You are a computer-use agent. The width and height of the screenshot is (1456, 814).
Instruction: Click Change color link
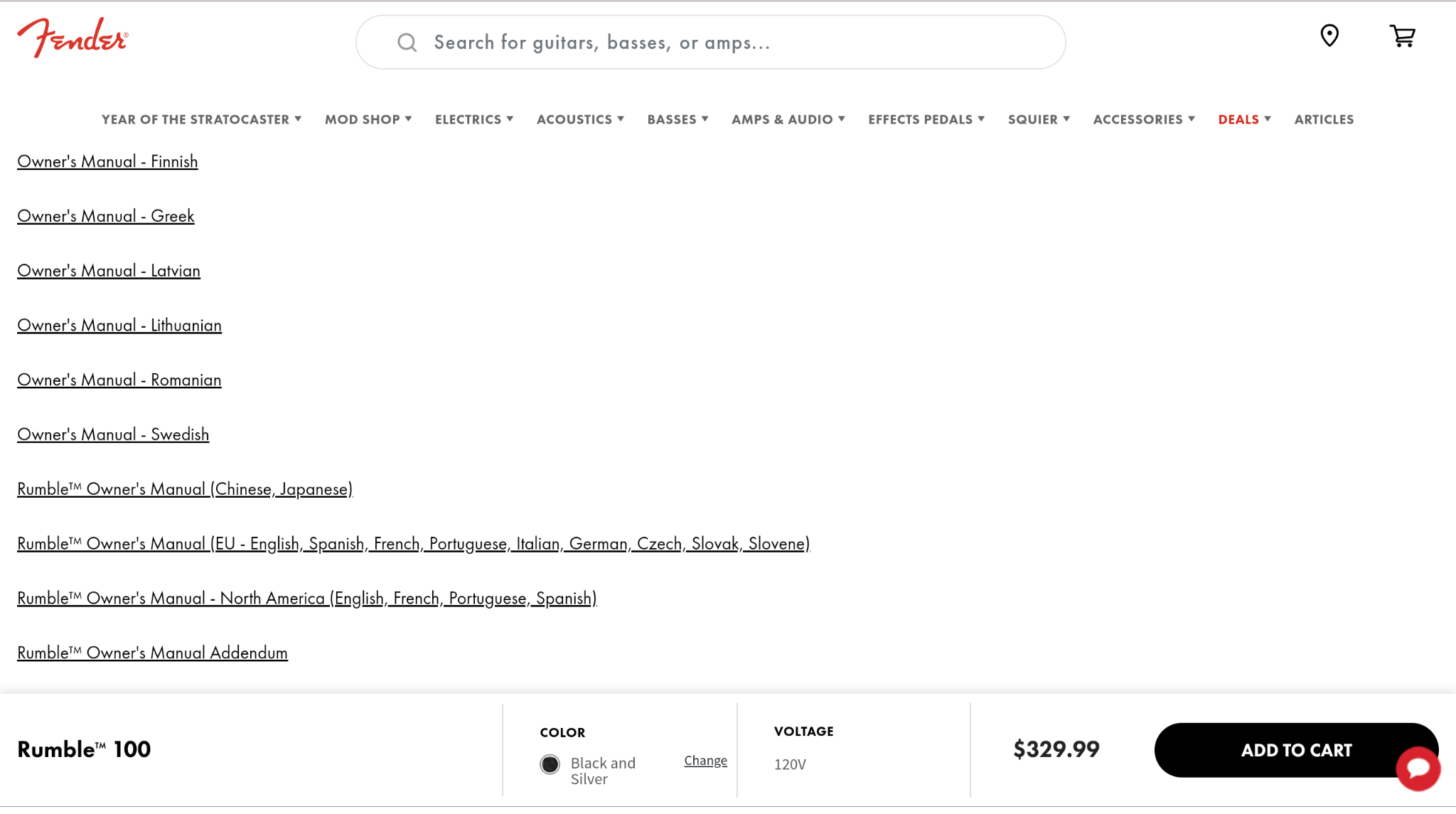[x=705, y=761]
